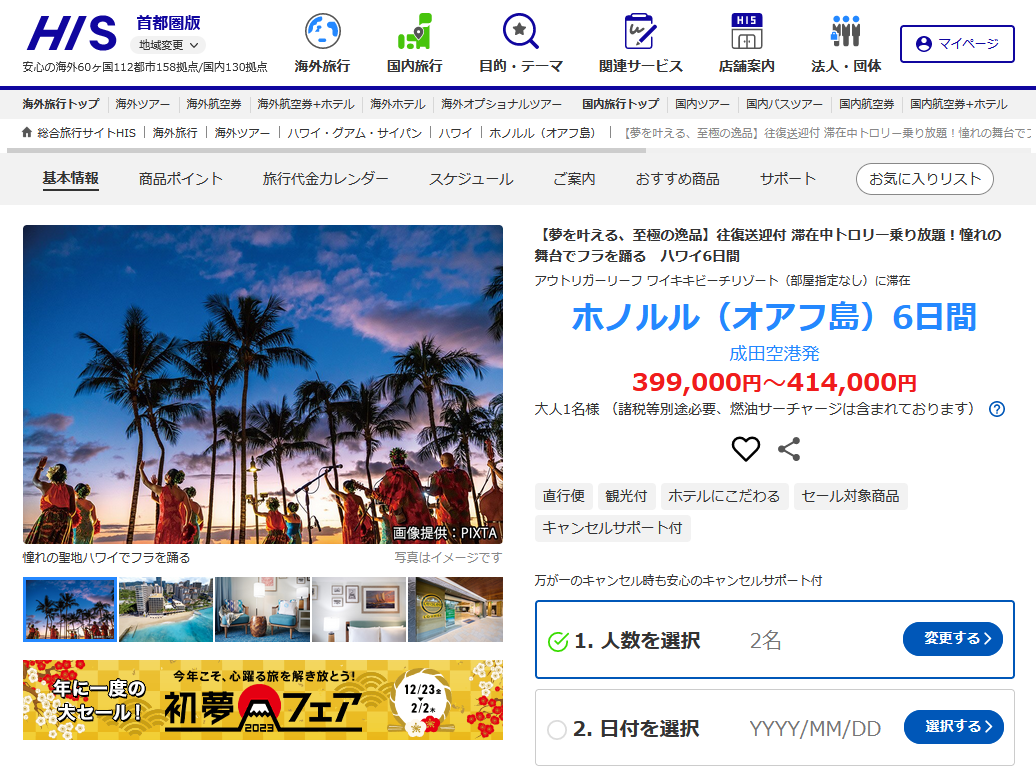Click 選択する for date selection
The image size is (1036, 776).
(x=953, y=726)
